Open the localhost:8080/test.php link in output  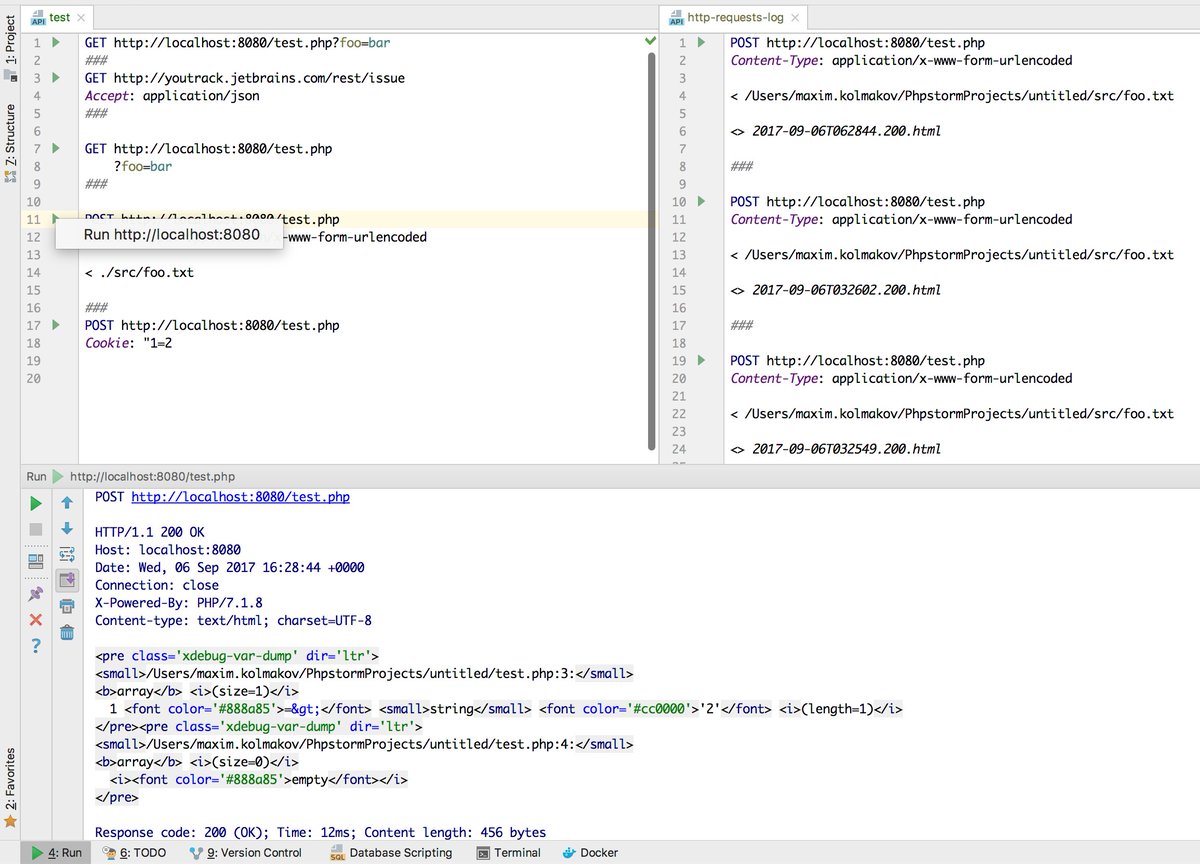pyautogui.click(x=240, y=497)
